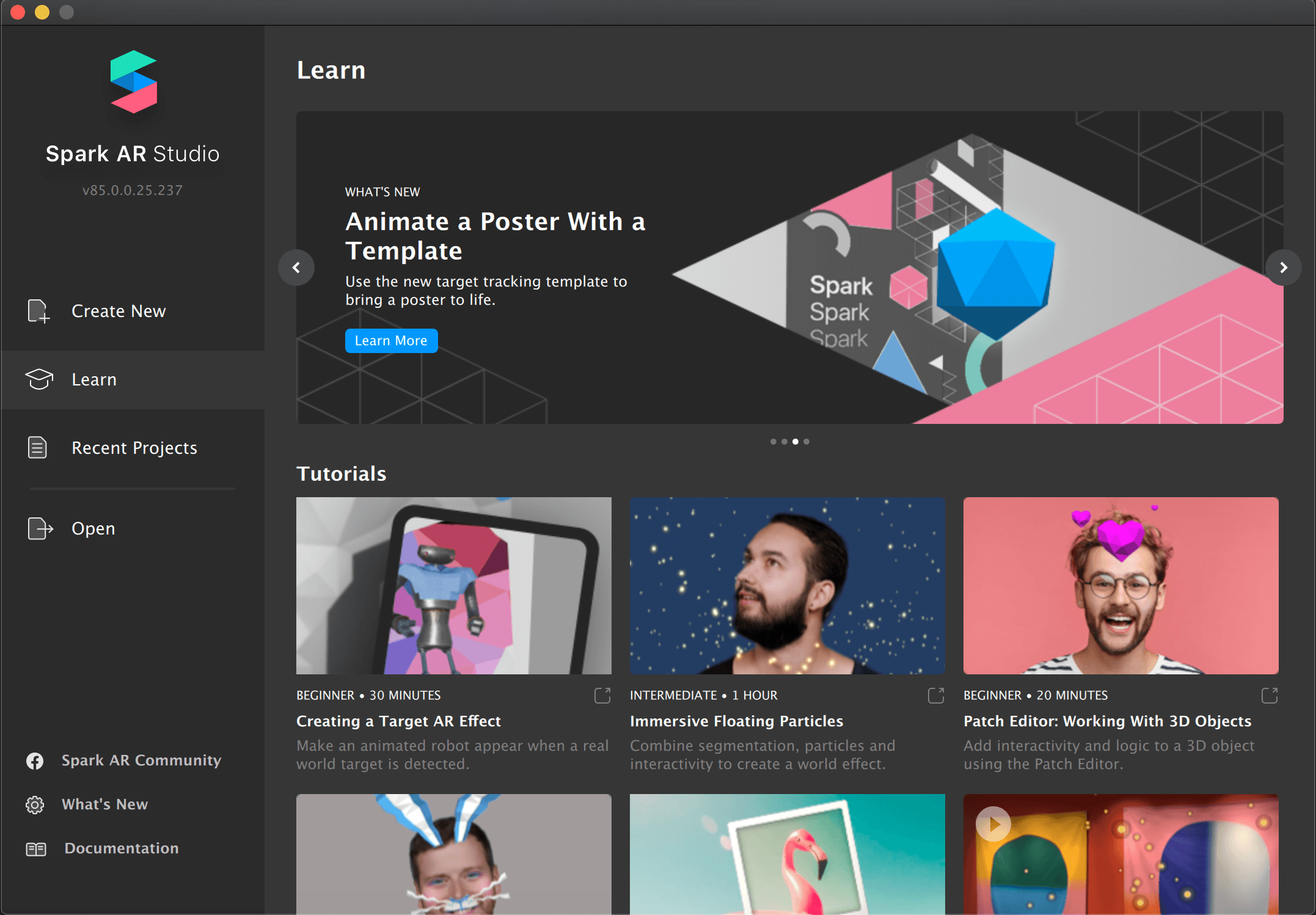Click the starry bearded man tutorial thumbnail
Screen dimensions: 1316x915
(788, 586)
